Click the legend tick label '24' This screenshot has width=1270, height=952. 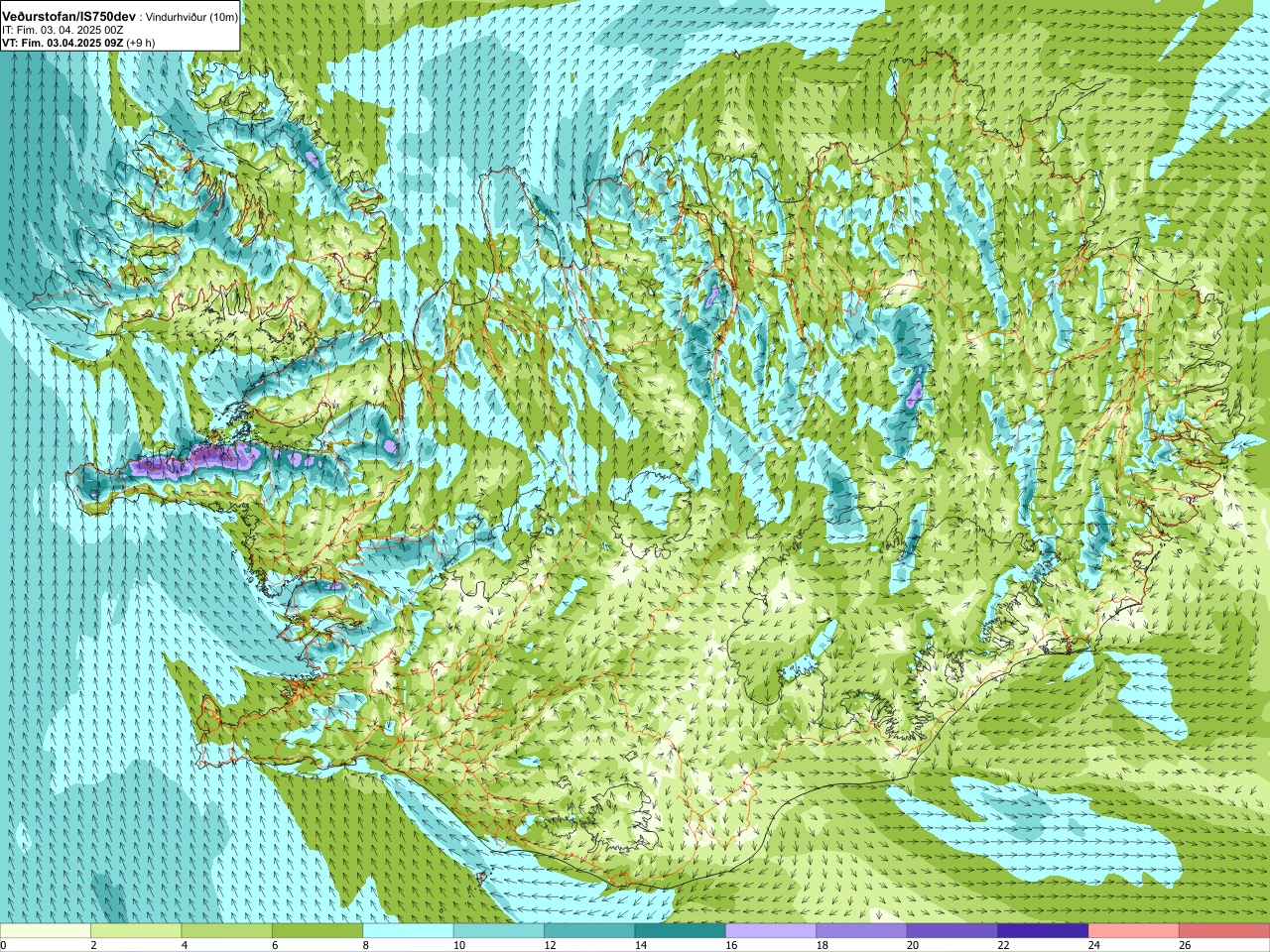tap(1094, 945)
